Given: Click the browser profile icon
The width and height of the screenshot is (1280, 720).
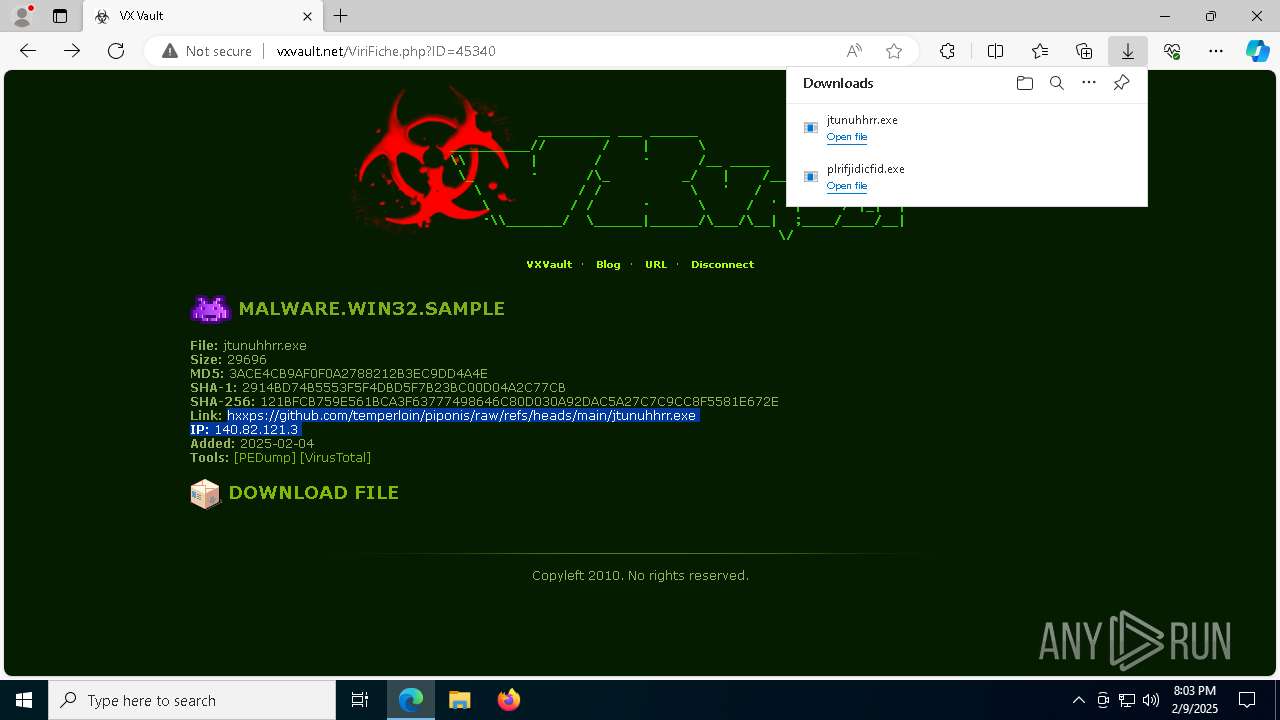Looking at the screenshot, I should click(x=22, y=16).
